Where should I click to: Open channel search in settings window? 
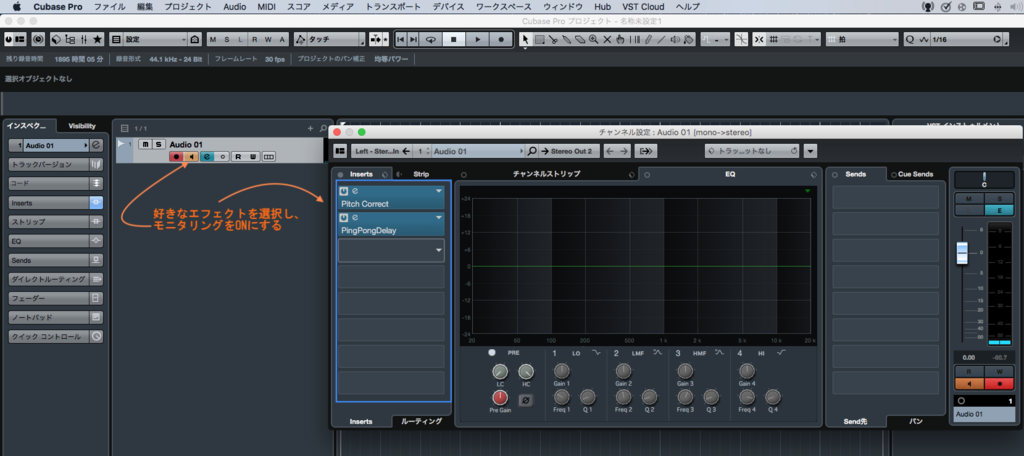click(x=532, y=151)
